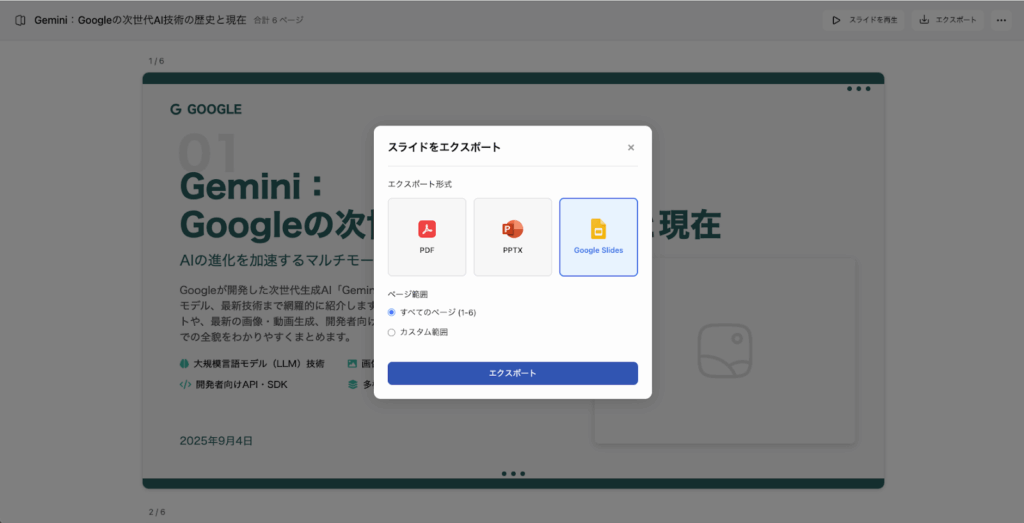Open the top-right more options menu
This screenshot has height=523, width=1024.
click(x=1001, y=20)
